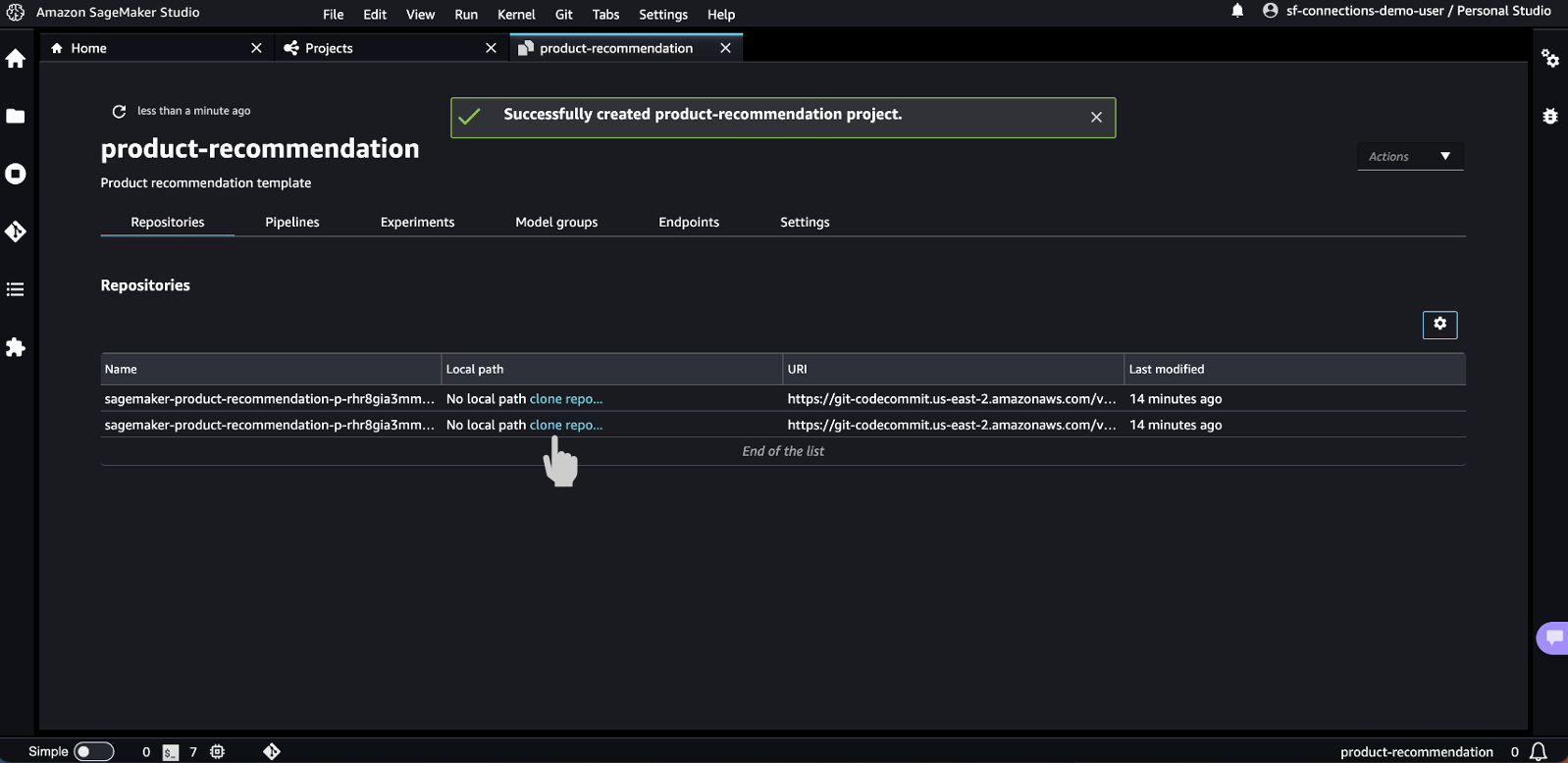Open Table of Contents list icon

click(x=16, y=289)
